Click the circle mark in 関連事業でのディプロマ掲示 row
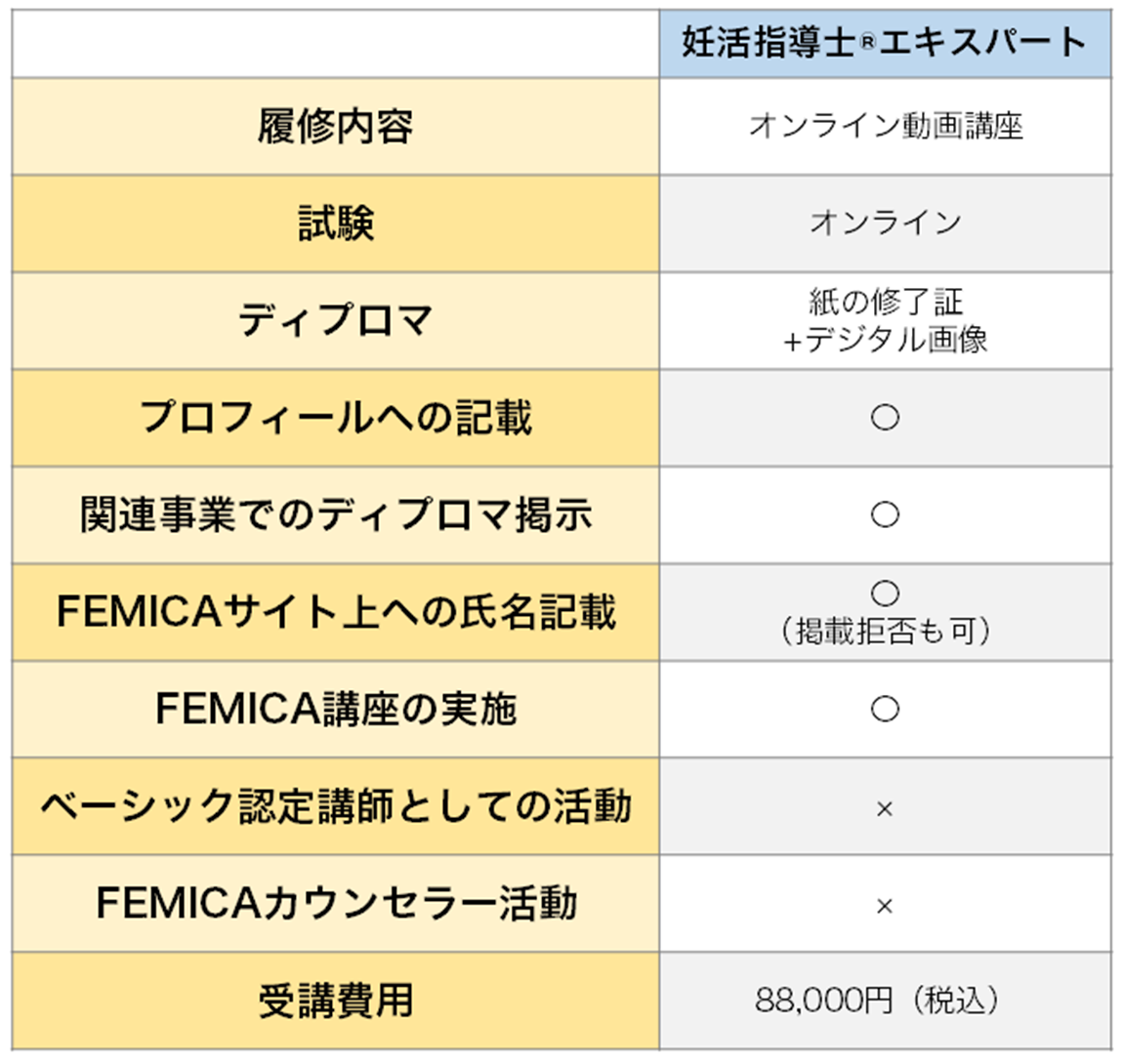The width and height of the screenshot is (1123, 1064). pos(885,514)
